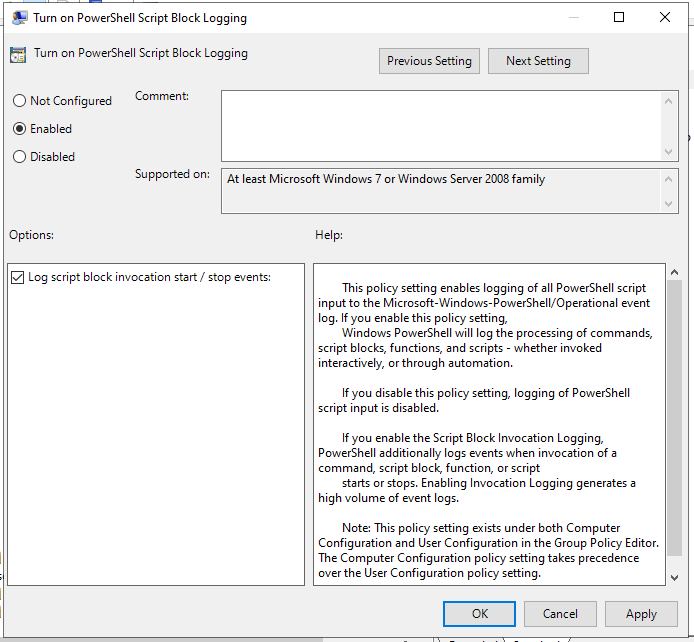The width and height of the screenshot is (694, 642).
Task: Click inside the Comment text box
Action: 440,124
